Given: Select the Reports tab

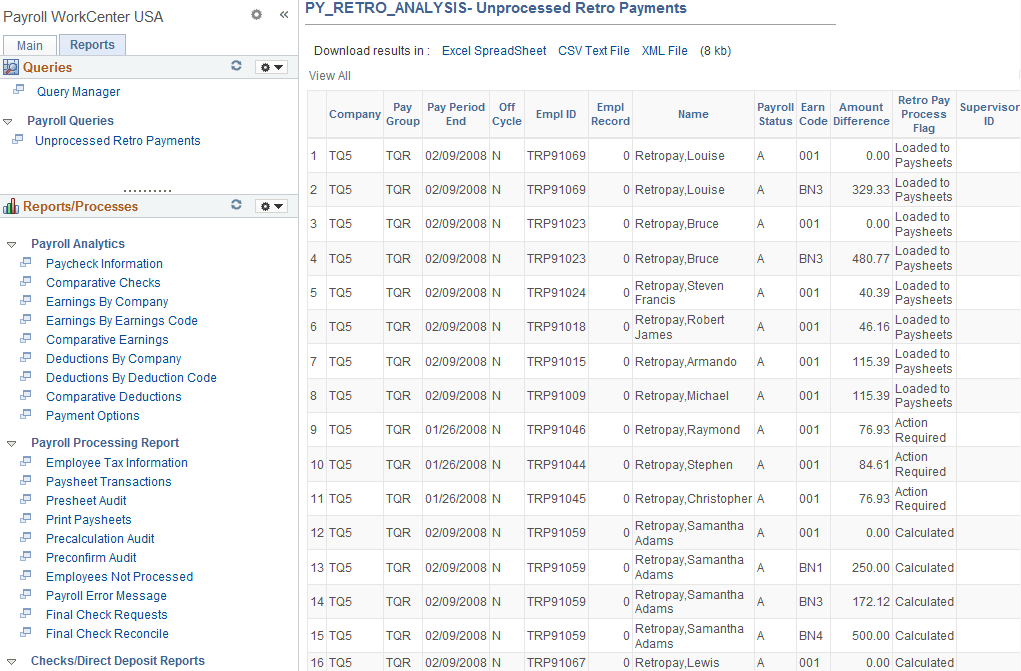Looking at the screenshot, I should [x=92, y=44].
